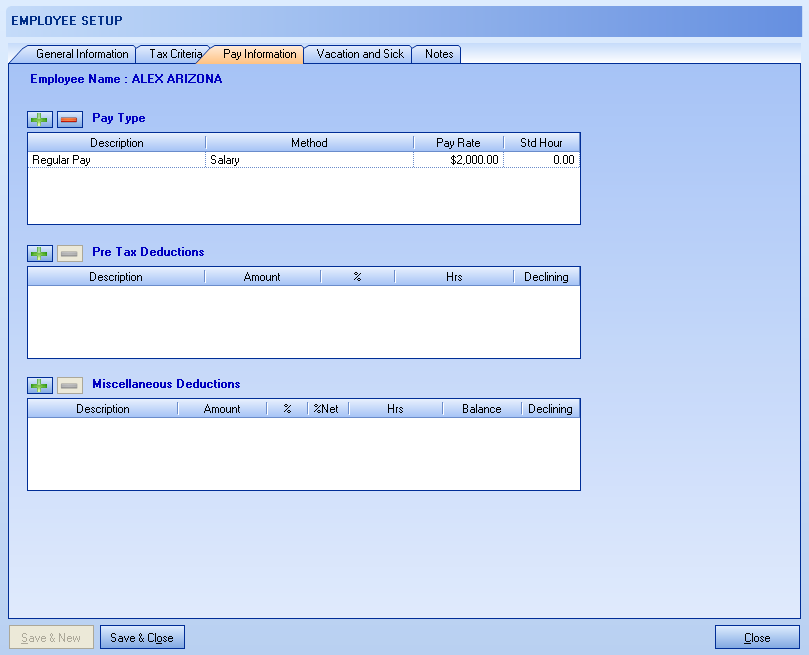This screenshot has height=655, width=809.
Task: Select the $2,000.00 pay rate cell
Action: (x=458, y=160)
